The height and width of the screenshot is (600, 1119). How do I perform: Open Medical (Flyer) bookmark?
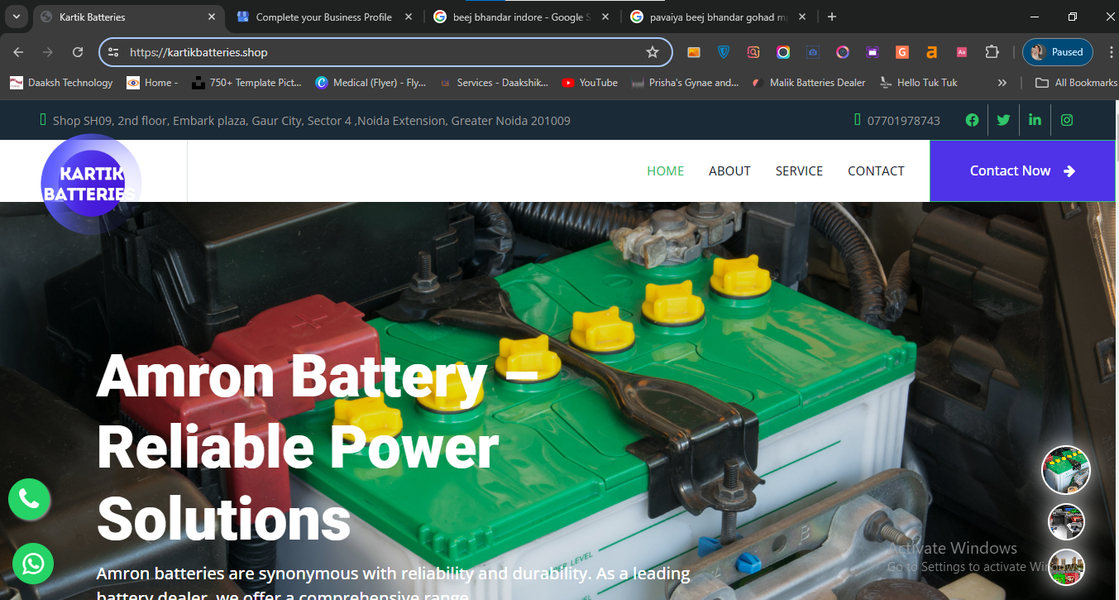tap(370, 83)
